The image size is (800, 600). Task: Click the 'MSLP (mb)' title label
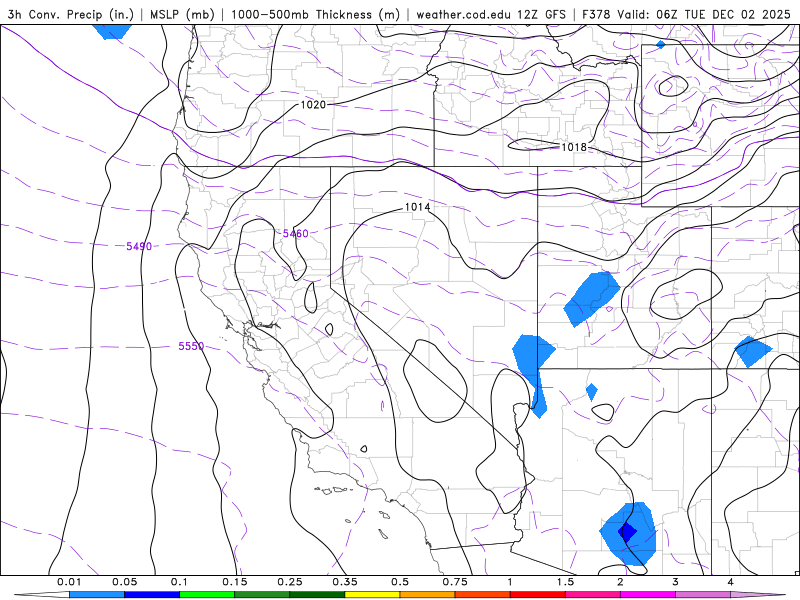pos(182,14)
